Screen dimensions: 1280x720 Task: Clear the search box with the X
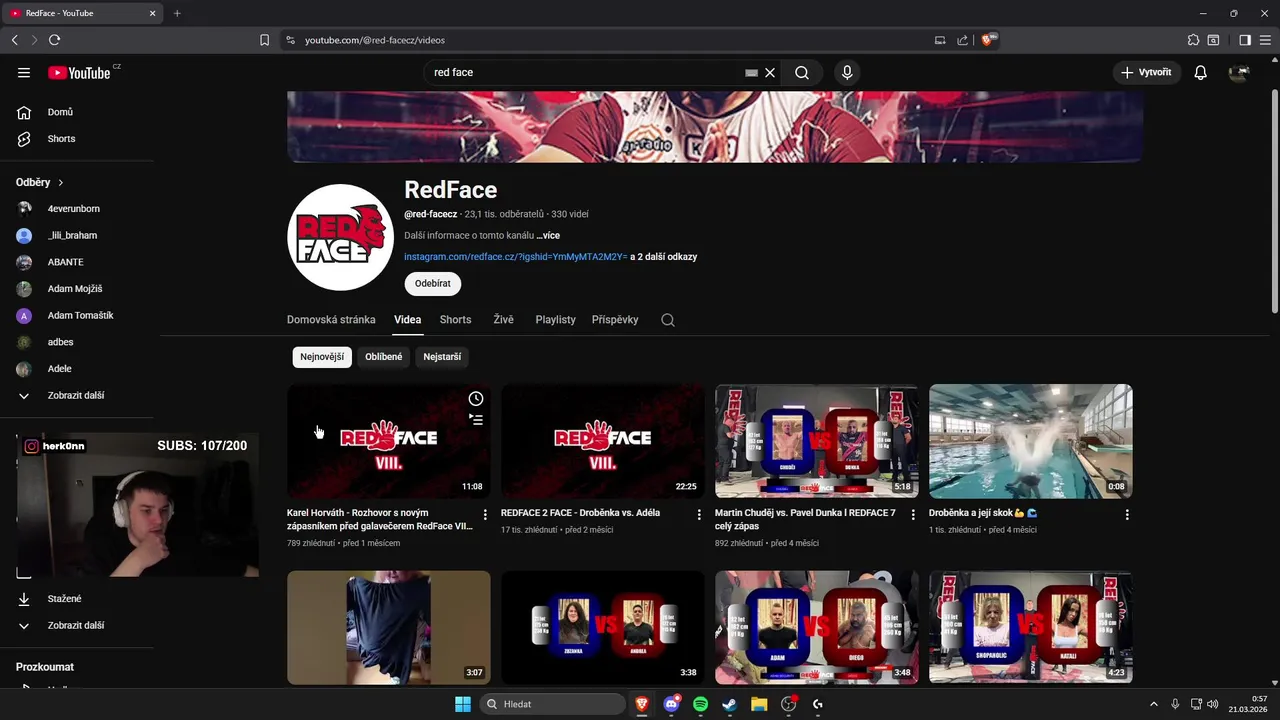[770, 73]
